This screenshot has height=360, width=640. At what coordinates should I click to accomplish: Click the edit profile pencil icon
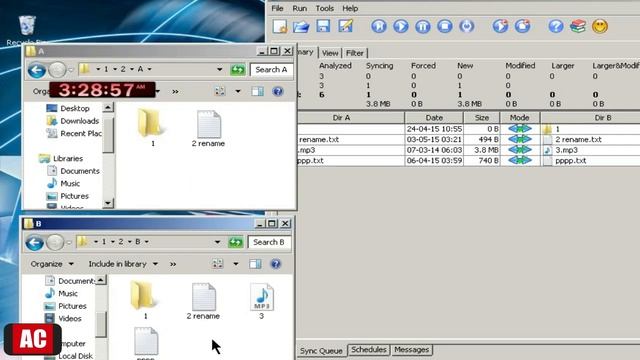345,26
